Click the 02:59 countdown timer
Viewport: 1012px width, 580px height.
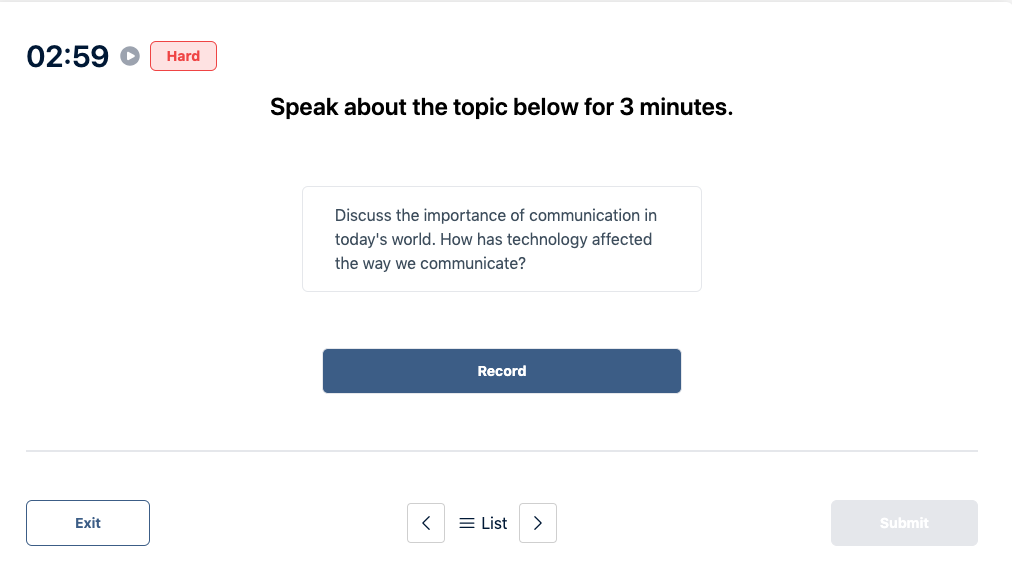pos(67,56)
